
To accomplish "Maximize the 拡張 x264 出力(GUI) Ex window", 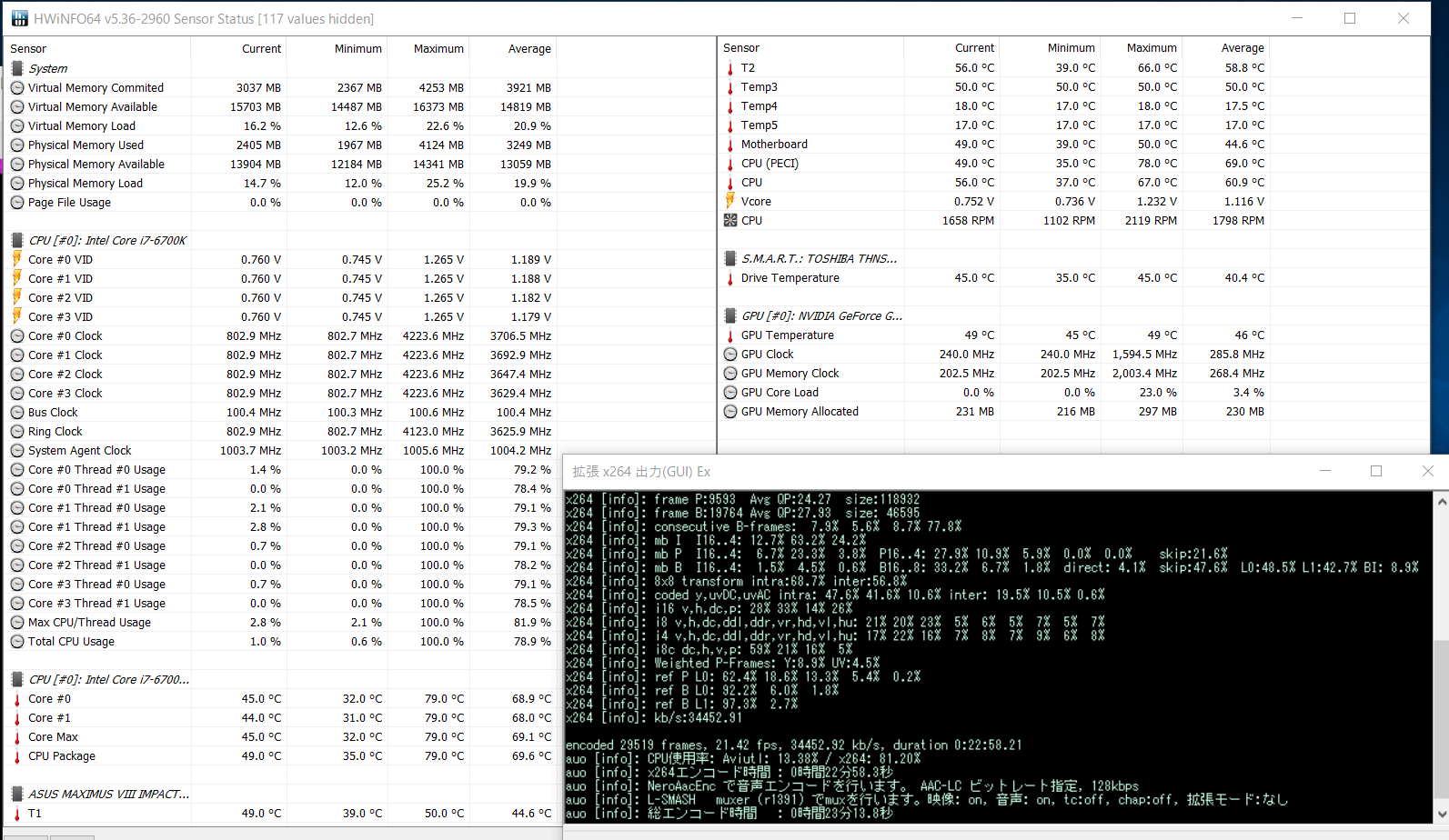I will pos(1376,471).
